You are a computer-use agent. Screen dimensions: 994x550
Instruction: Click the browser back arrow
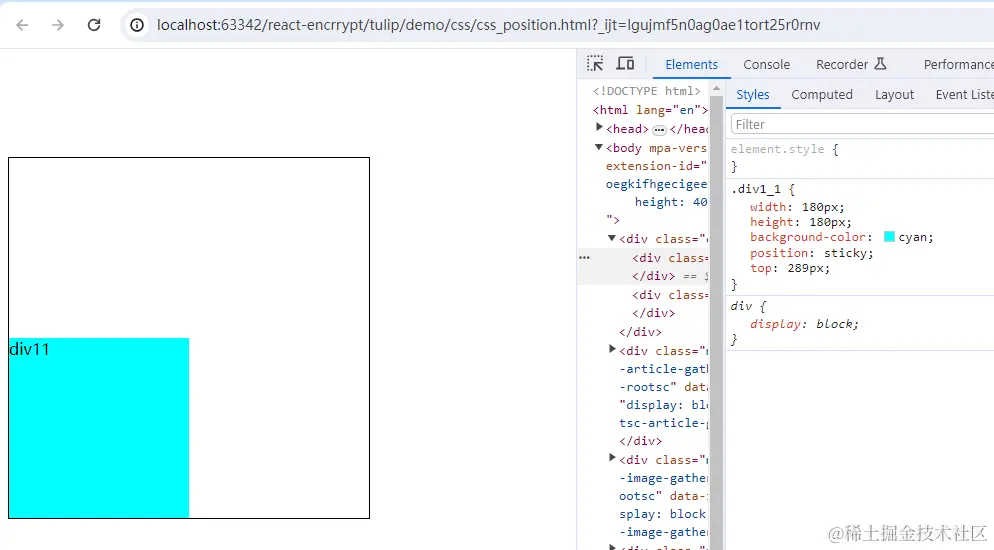coord(22,25)
